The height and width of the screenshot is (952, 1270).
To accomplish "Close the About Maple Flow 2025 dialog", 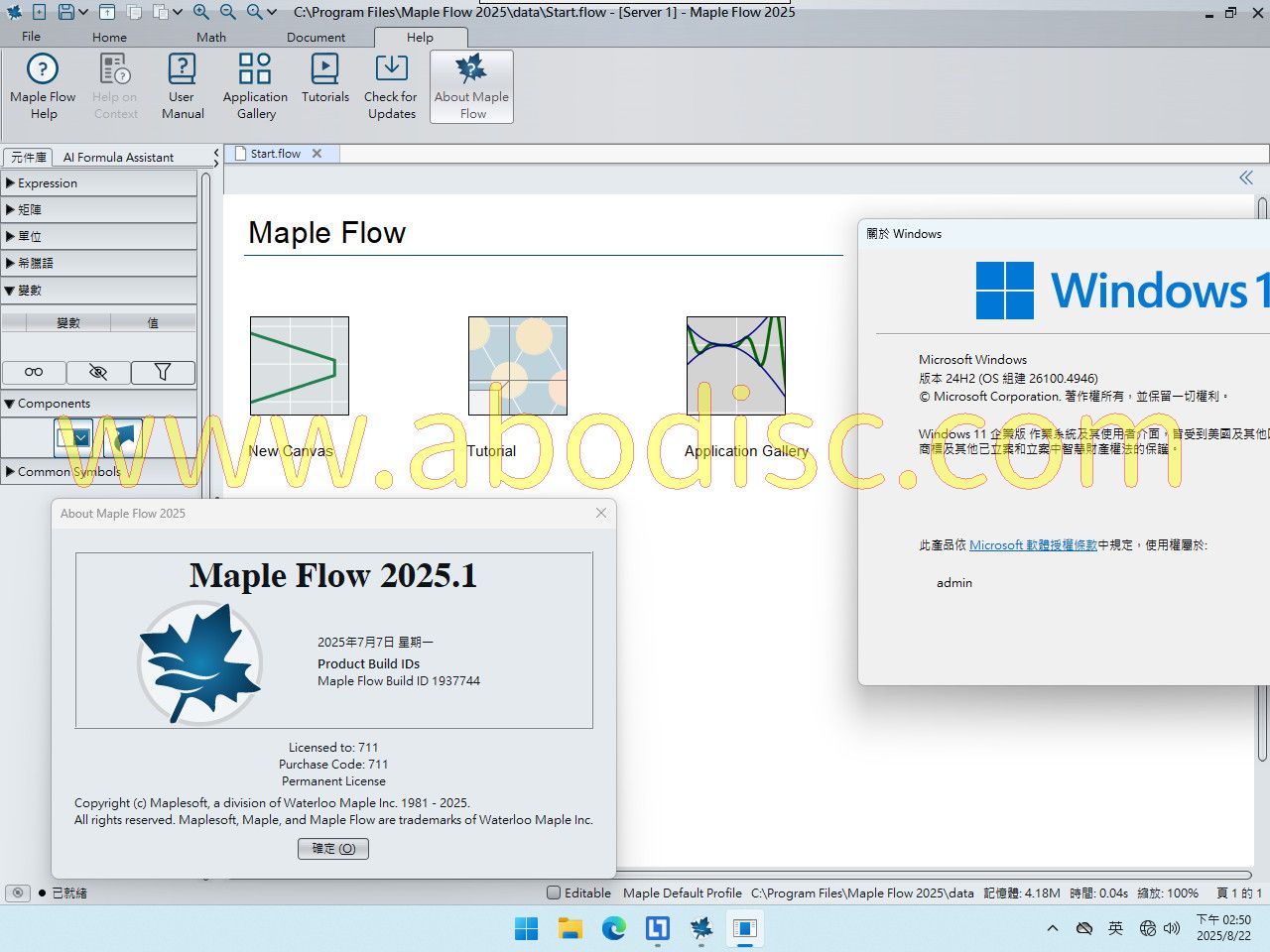I will 600,513.
